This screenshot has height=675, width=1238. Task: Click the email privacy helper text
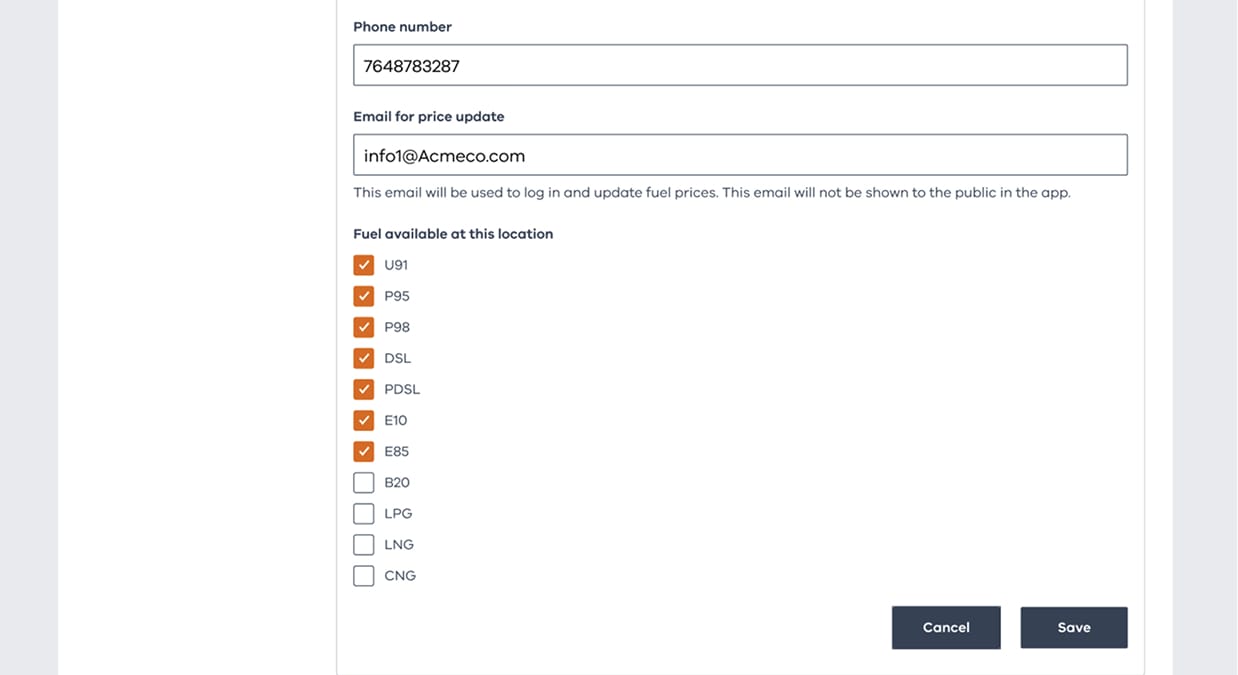pos(711,193)
